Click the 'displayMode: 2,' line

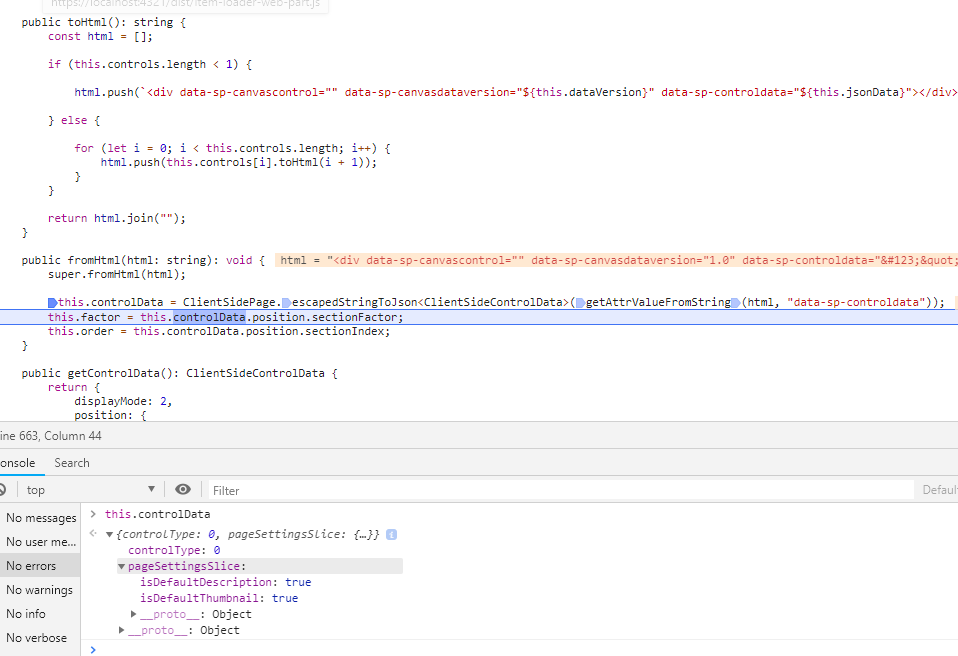pos(123,401)
